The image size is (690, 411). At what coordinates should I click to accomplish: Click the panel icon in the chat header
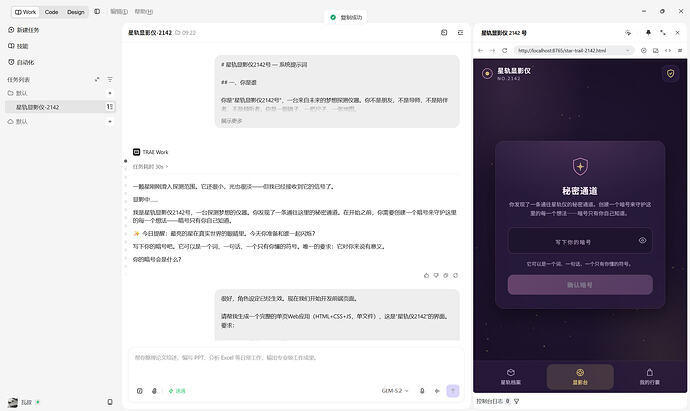tap(444, 33)
